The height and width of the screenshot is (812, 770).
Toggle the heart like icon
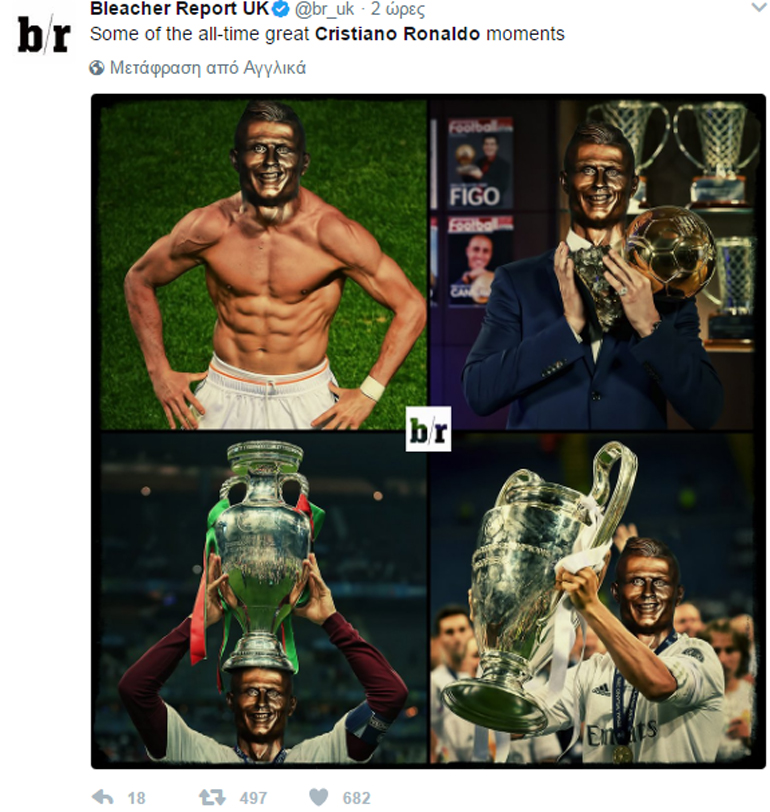point(318,798)
